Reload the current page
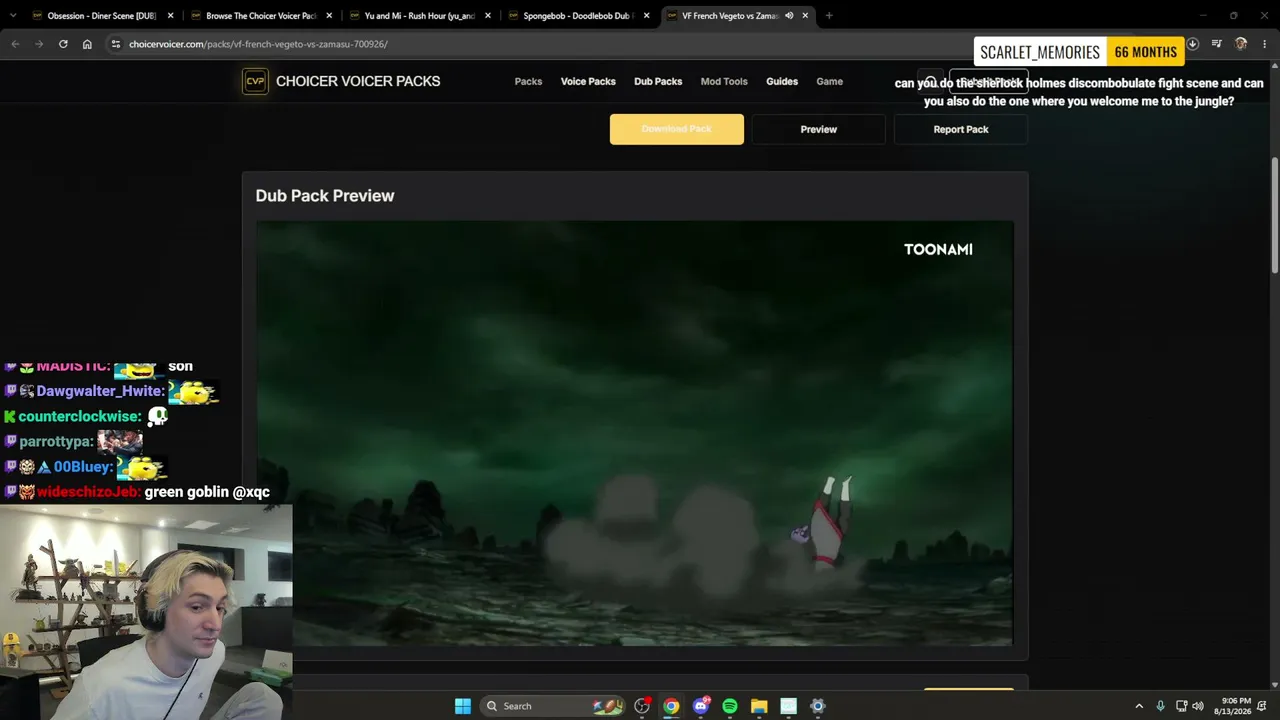 (x=63, y=44)
